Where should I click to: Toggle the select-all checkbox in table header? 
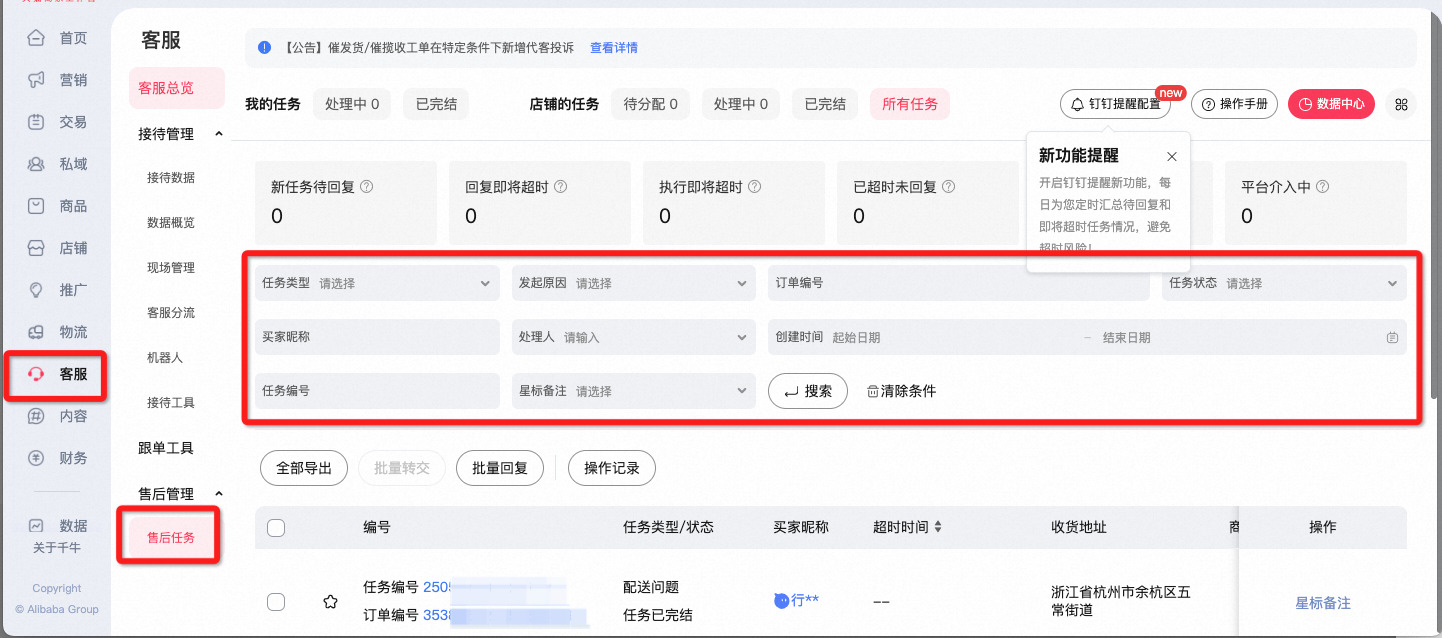276,528
